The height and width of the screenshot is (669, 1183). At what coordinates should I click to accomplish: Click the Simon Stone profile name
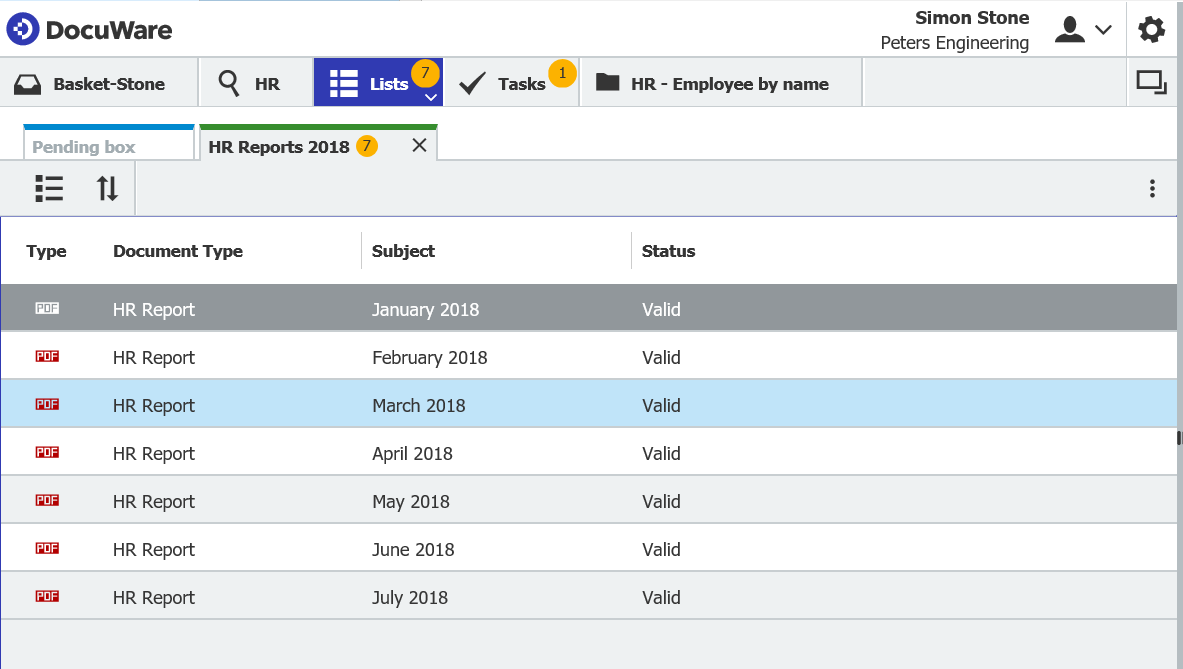[972, 17]
